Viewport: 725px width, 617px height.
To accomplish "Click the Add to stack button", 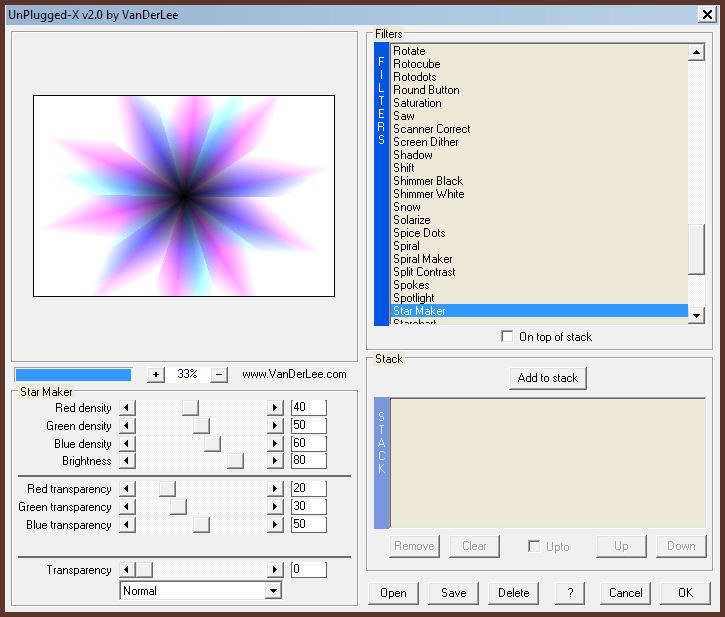I will click(x=547, y=378).
